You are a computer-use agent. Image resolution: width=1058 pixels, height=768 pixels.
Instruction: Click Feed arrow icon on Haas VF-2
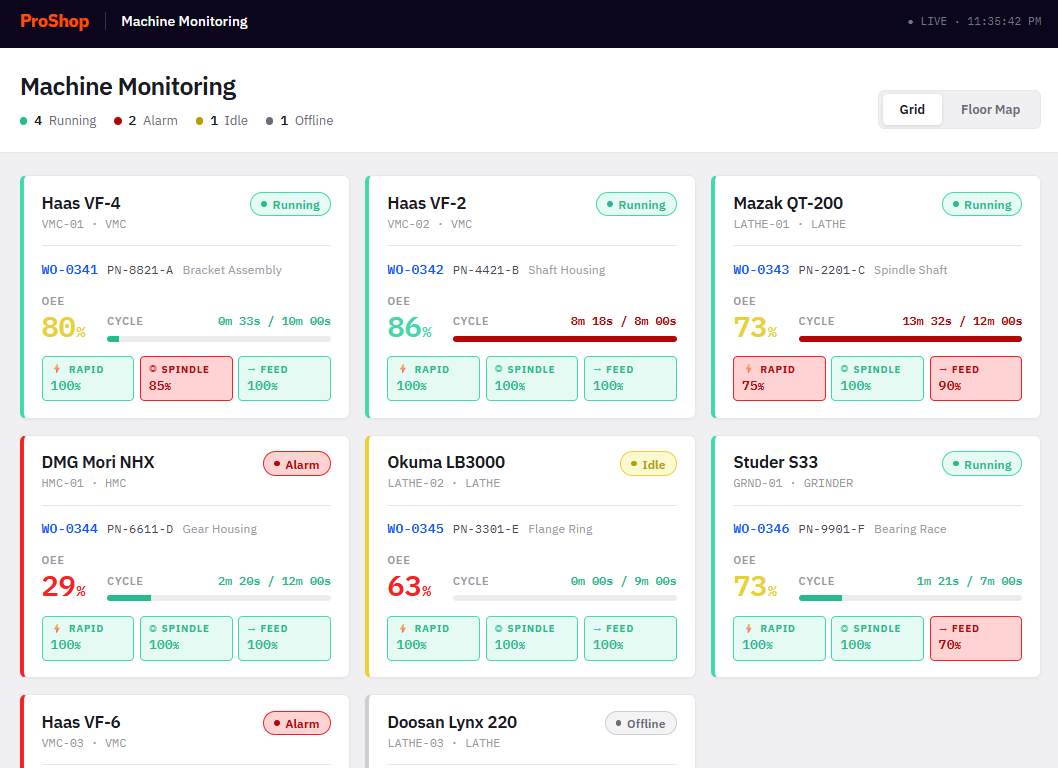tap(597, 369)
